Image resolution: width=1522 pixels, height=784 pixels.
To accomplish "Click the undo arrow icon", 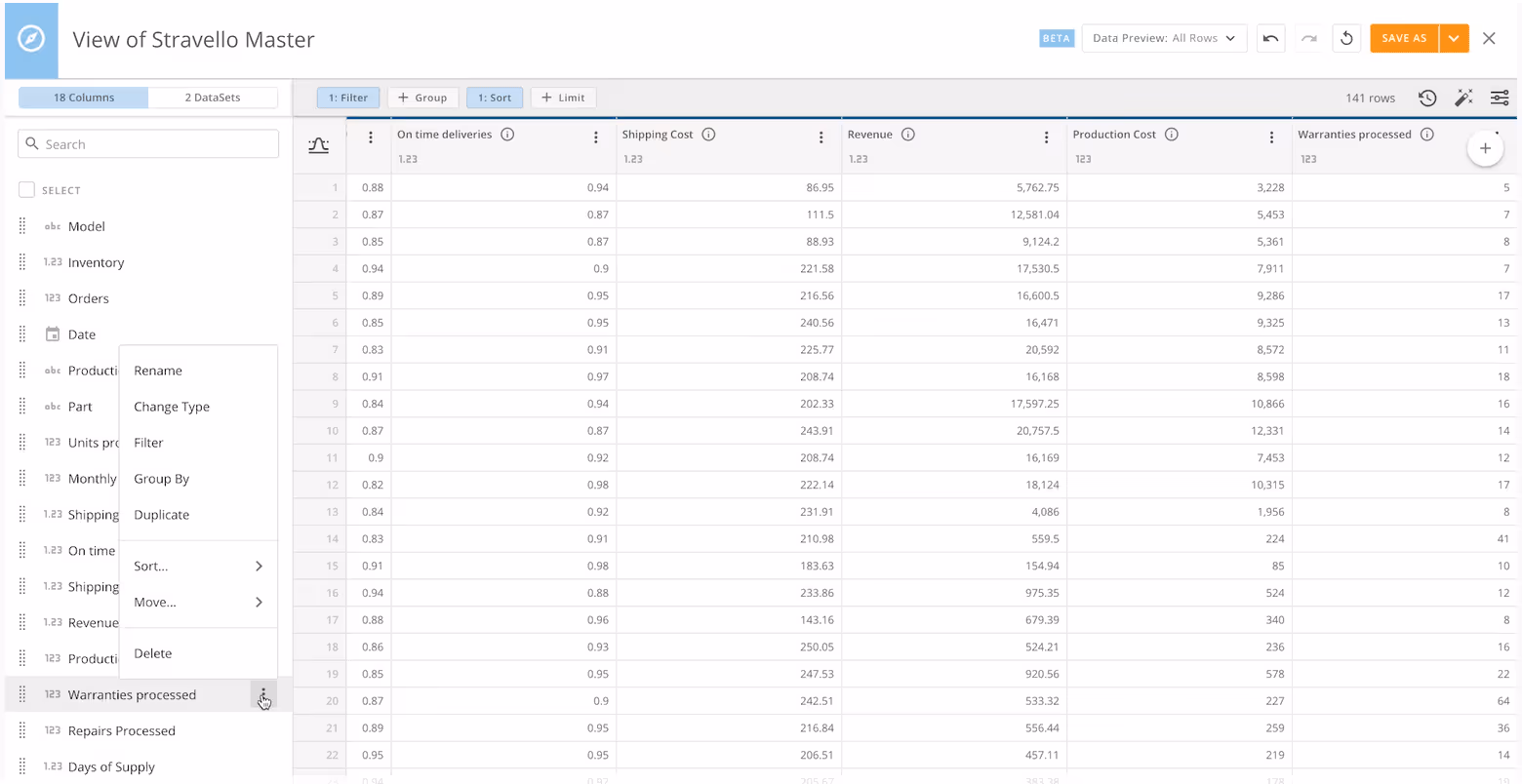I will coord(1270,38).
